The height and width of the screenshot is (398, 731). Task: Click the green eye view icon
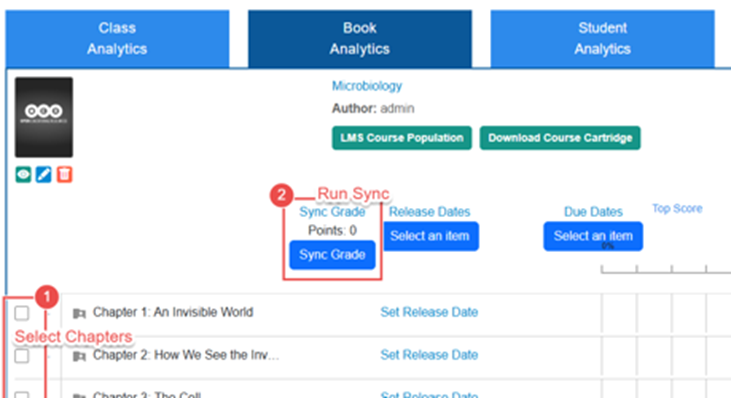click(23, 175)
